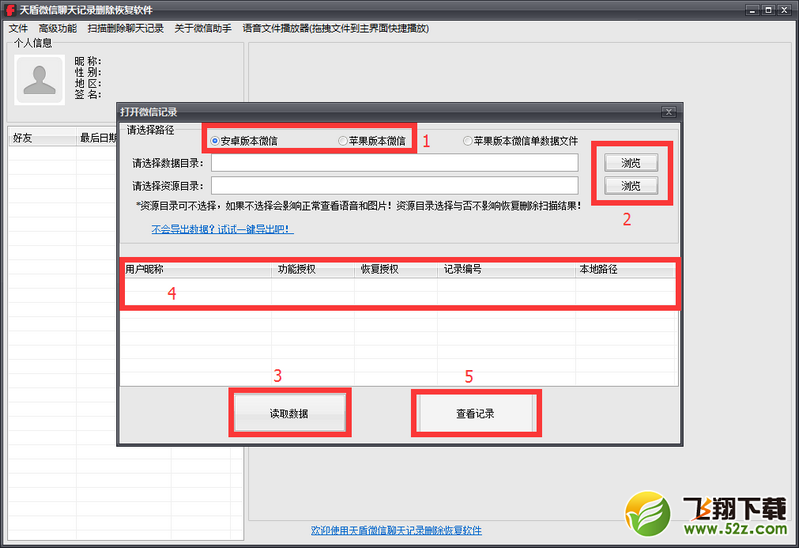Click the 好友 column header in main window
Image resolution: width=799 pixels, height=548 pixels.
42,138
